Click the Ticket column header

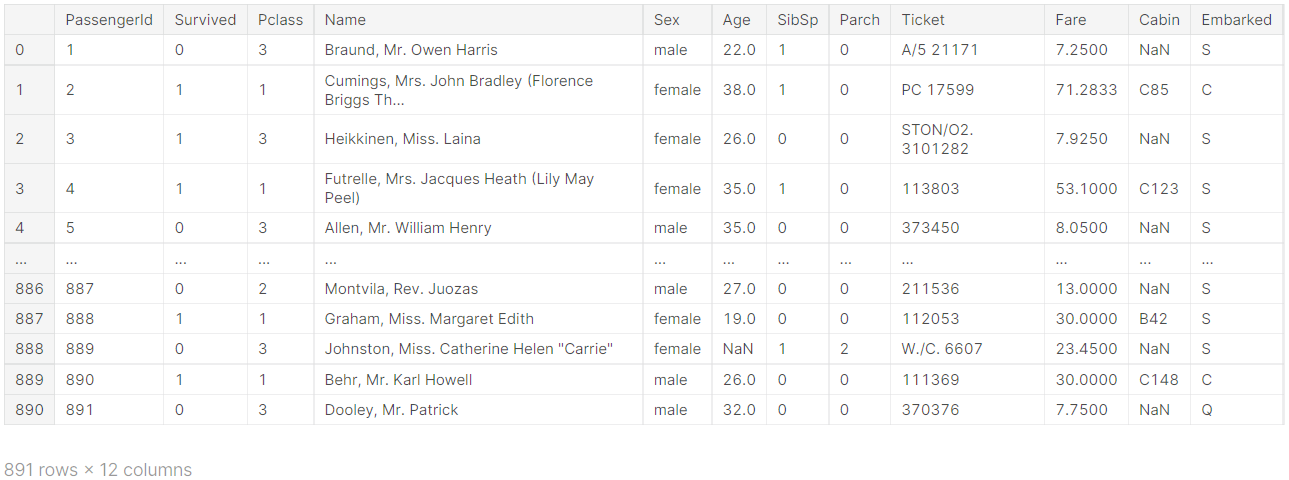(922, 20)
